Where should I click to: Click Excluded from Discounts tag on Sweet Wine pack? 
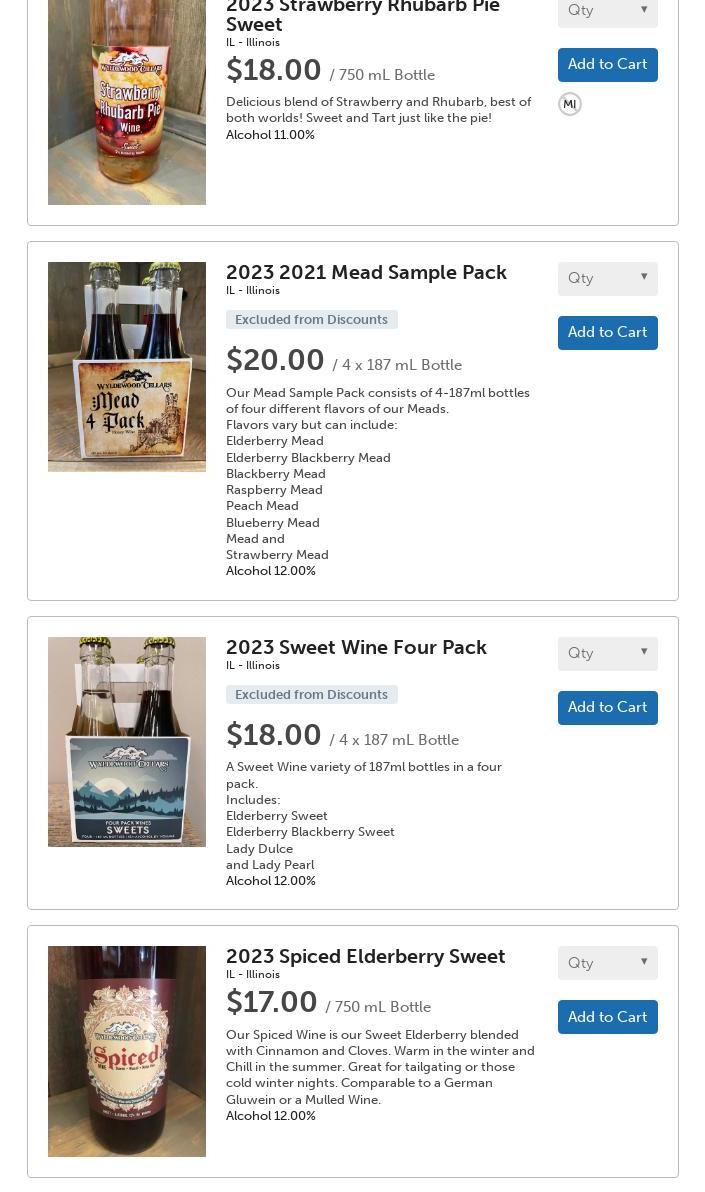pyautogui.click(x=311, y=695)
